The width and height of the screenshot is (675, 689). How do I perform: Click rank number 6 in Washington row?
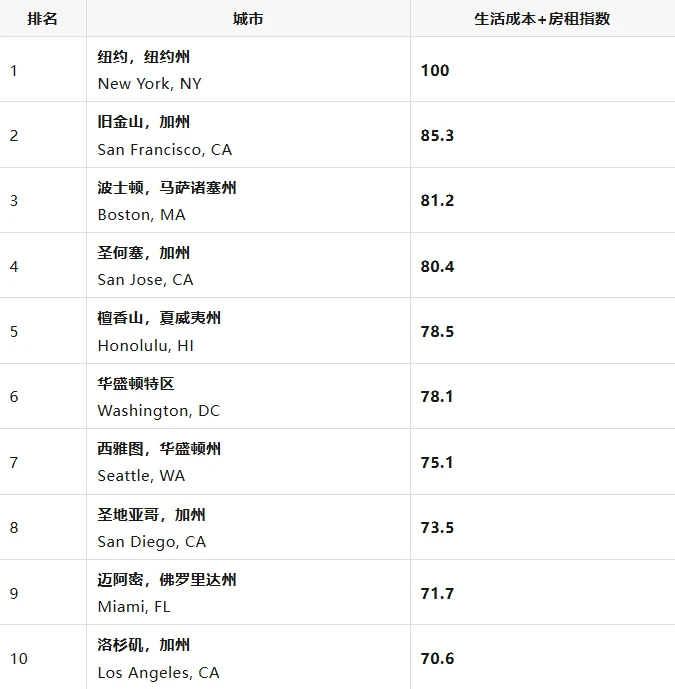coord(14,396)
